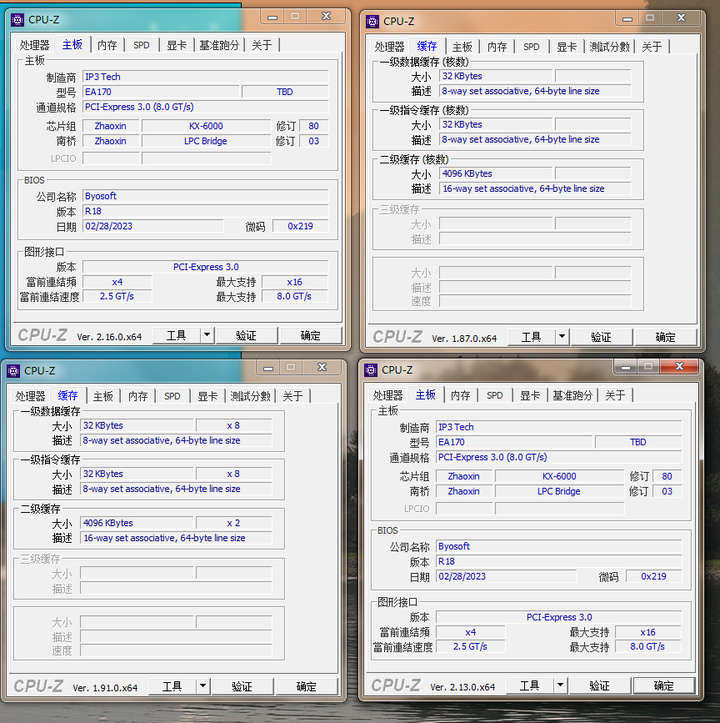Click x 2 L2 count in 1.91.0 window

[233, 523]
